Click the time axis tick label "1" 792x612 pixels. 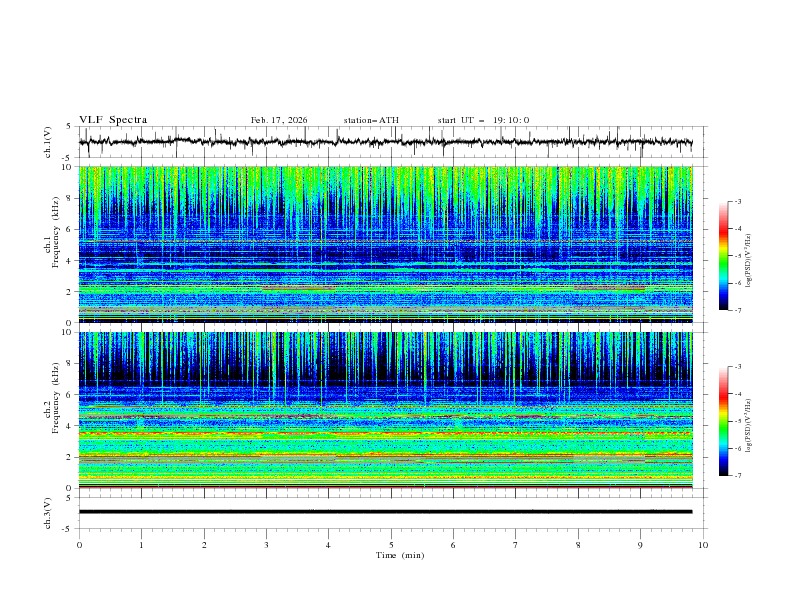pyautogui.click(x=141, y=545)
